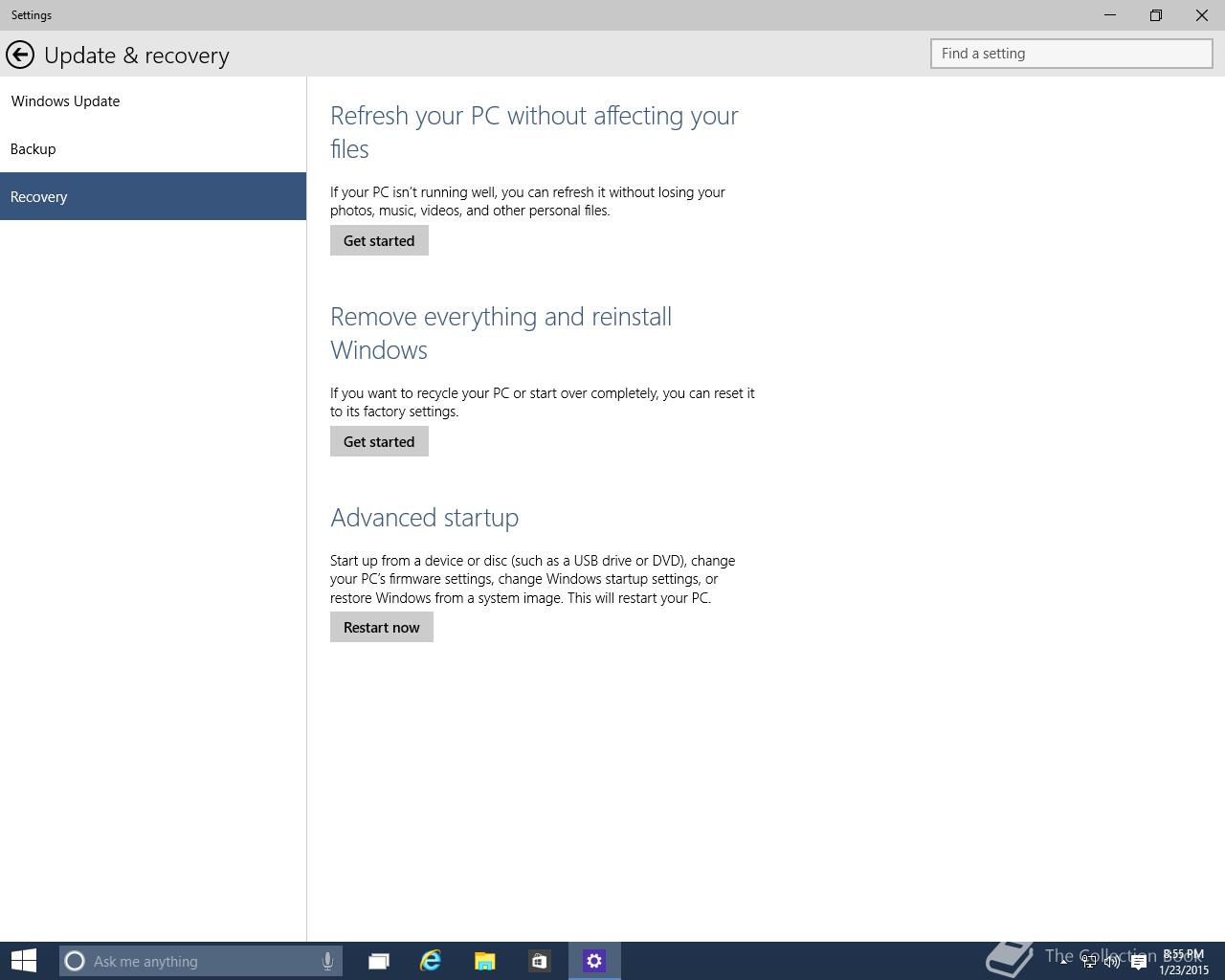Select Backup in the sidebar
1225x980 pixels.
[x=153, y=148]
